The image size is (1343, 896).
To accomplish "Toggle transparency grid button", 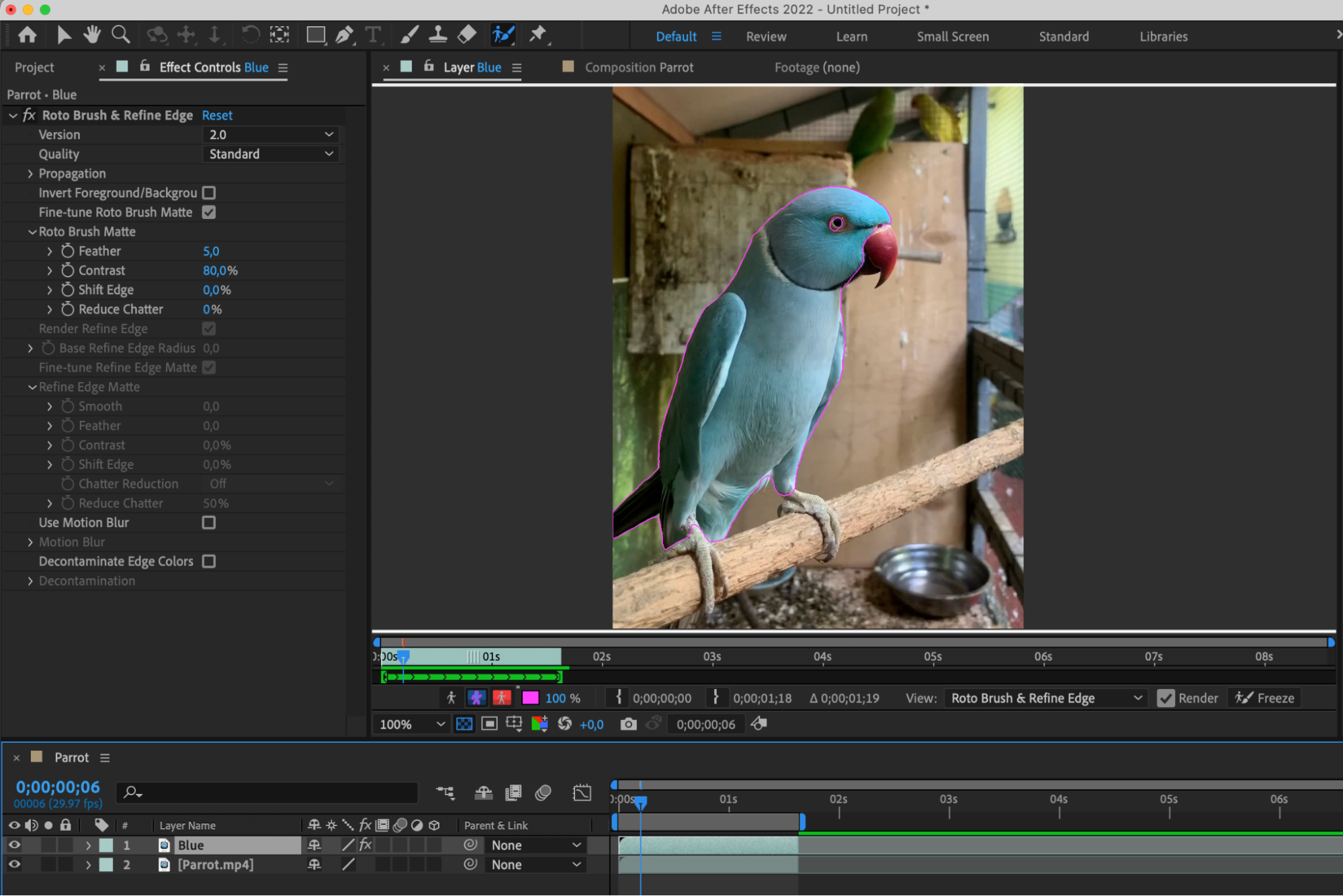I will click(x=464, y=724).
